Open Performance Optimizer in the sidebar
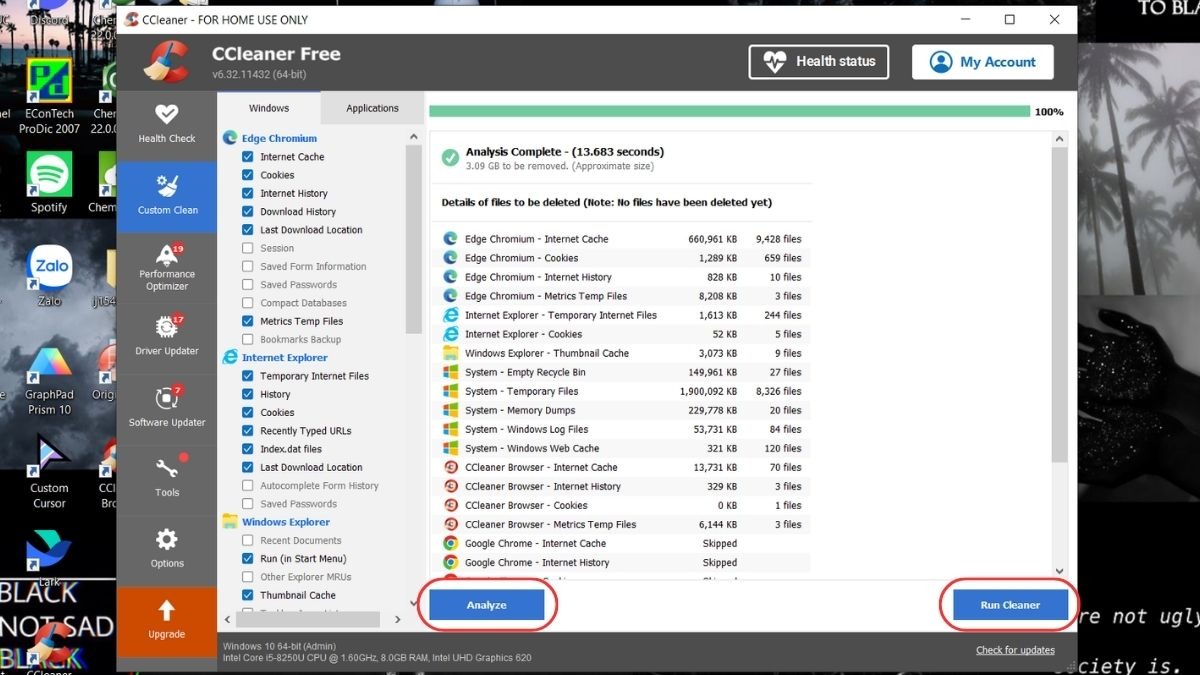 [x=167, y=267]
